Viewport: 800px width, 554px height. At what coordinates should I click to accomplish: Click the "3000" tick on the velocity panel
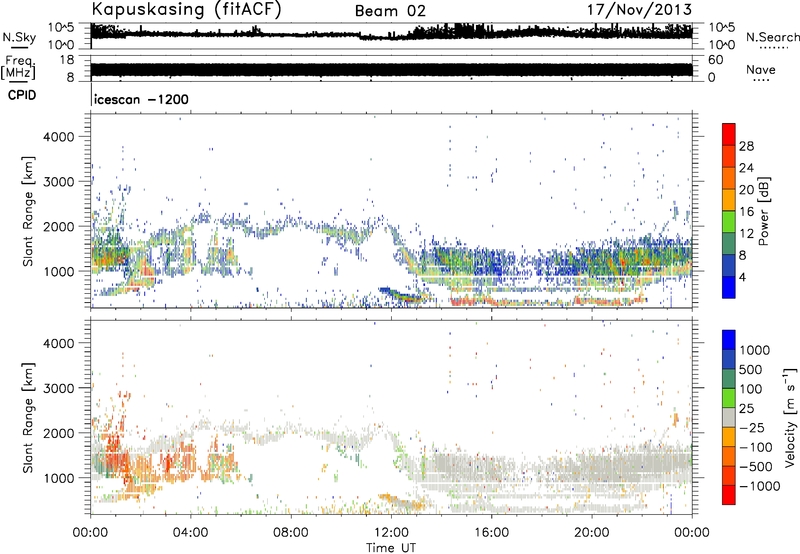click(59, 388)
